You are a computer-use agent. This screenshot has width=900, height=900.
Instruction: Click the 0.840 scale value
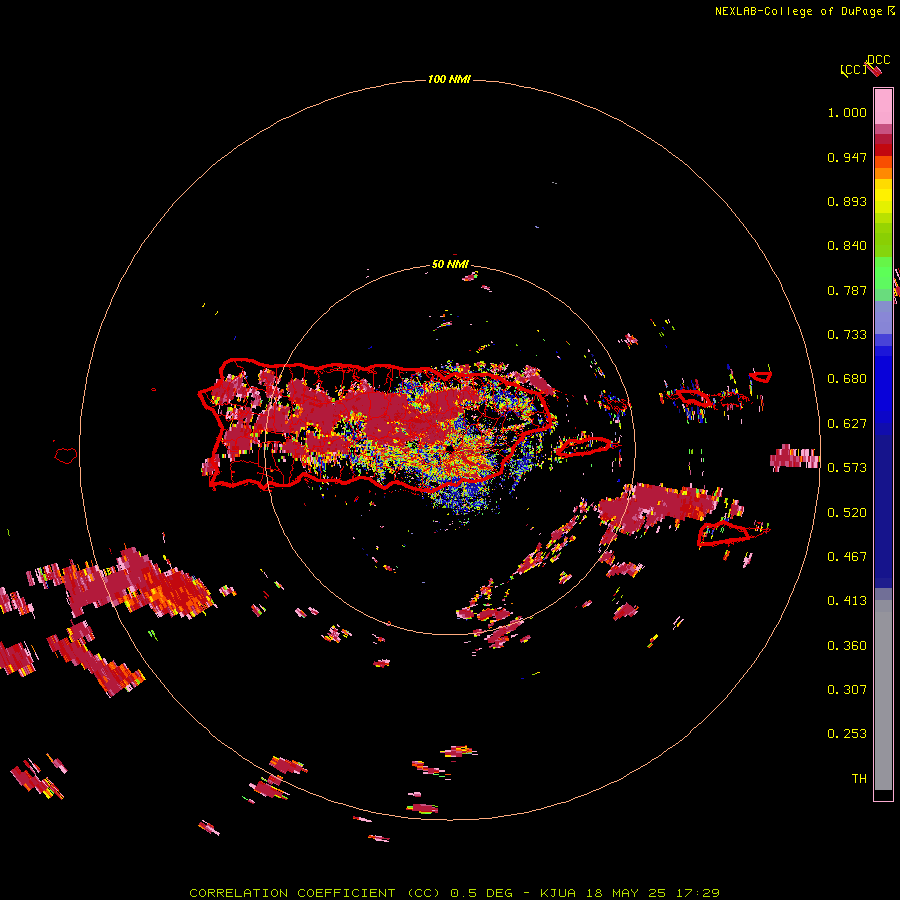pos(847,246)
